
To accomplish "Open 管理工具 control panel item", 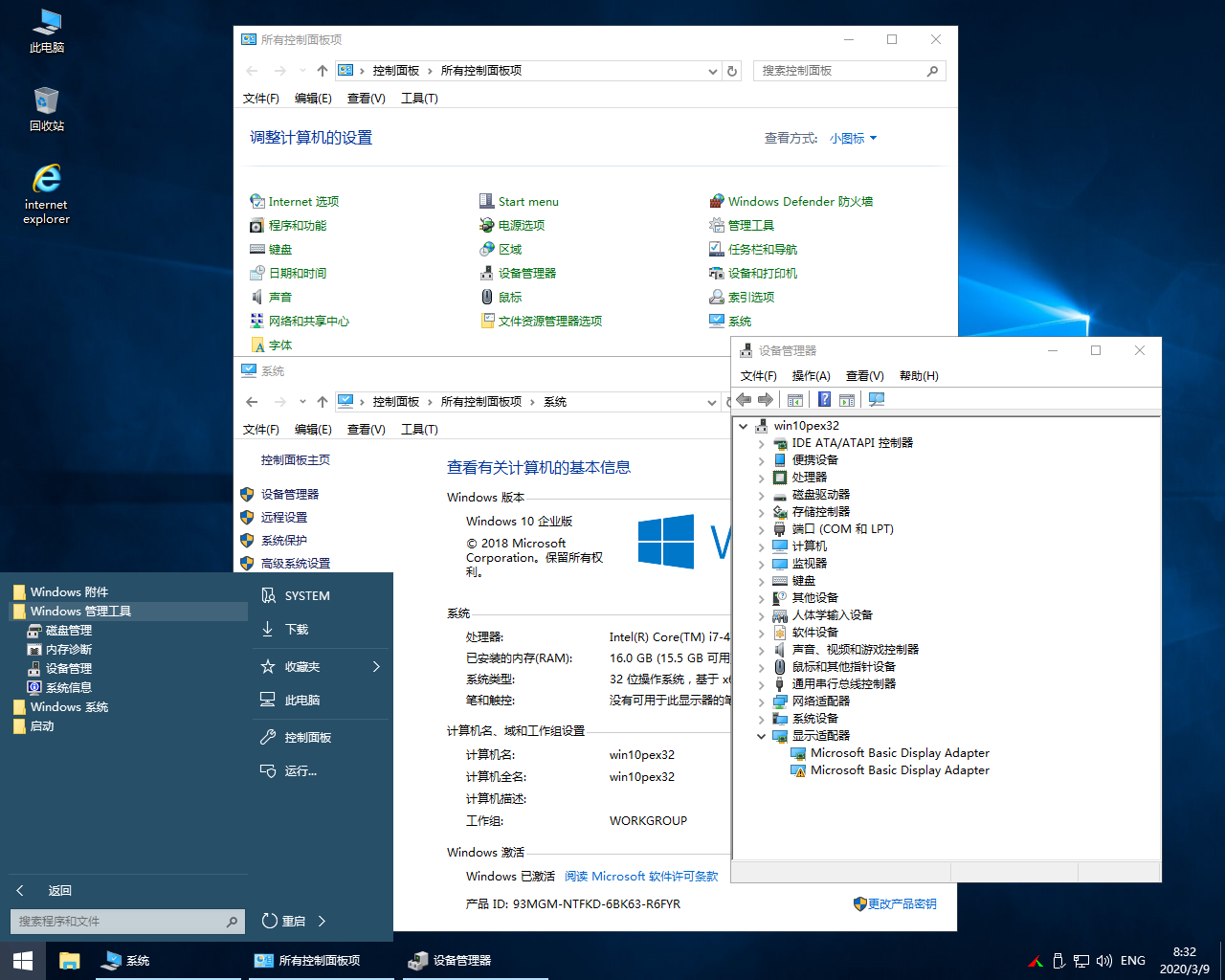I will [x=742, y=225].
